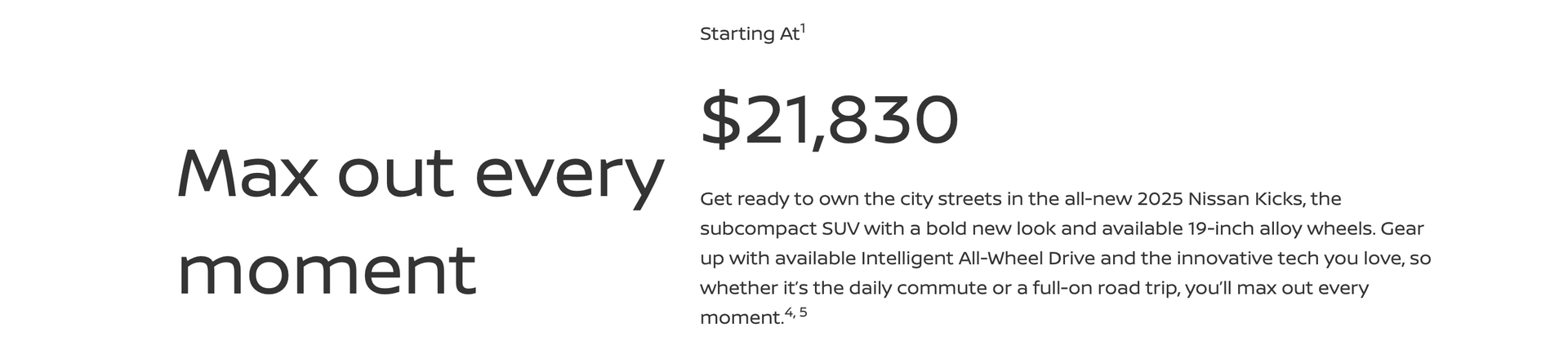Click the final paragraph word moment.

pos(742,318)
